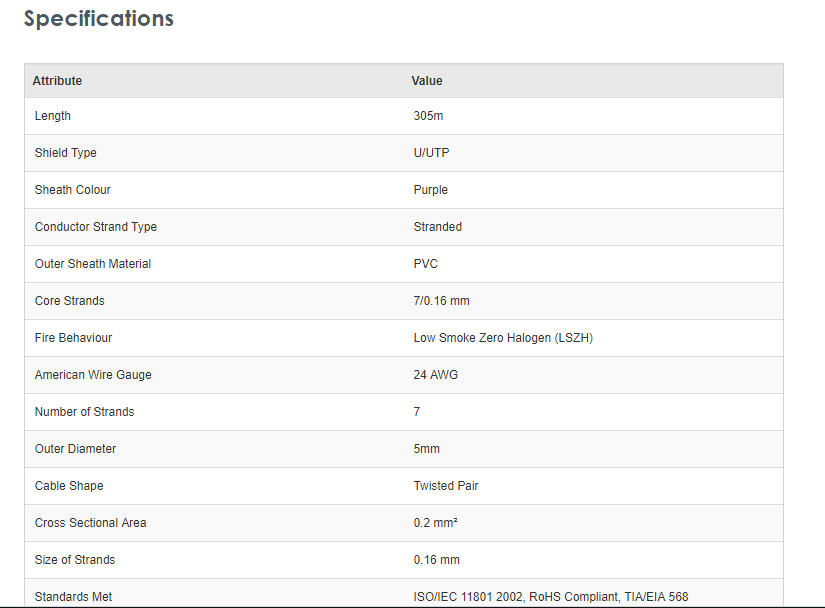Select the 0.2 mm² cross sectional value
This screenshot has height=608, width=825.
pyautogui.click(x=436, y=523)
